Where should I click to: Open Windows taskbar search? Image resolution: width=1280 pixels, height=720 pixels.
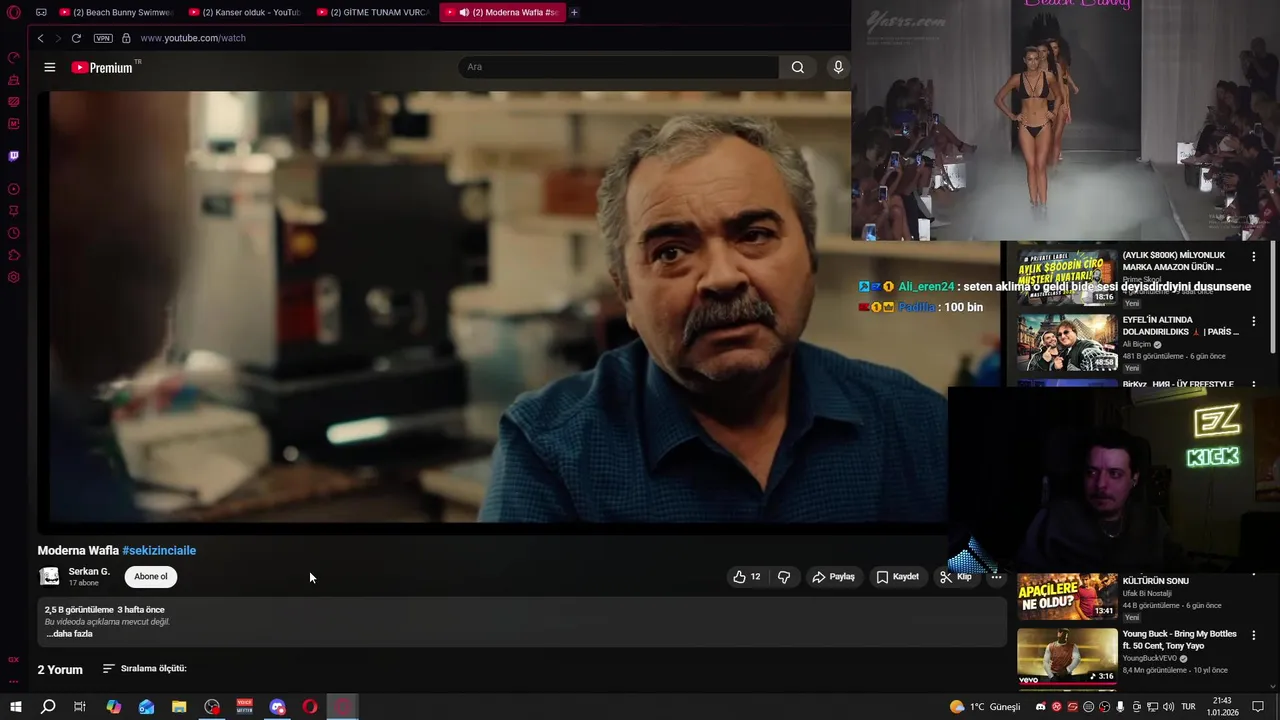[x=47, y=707]
